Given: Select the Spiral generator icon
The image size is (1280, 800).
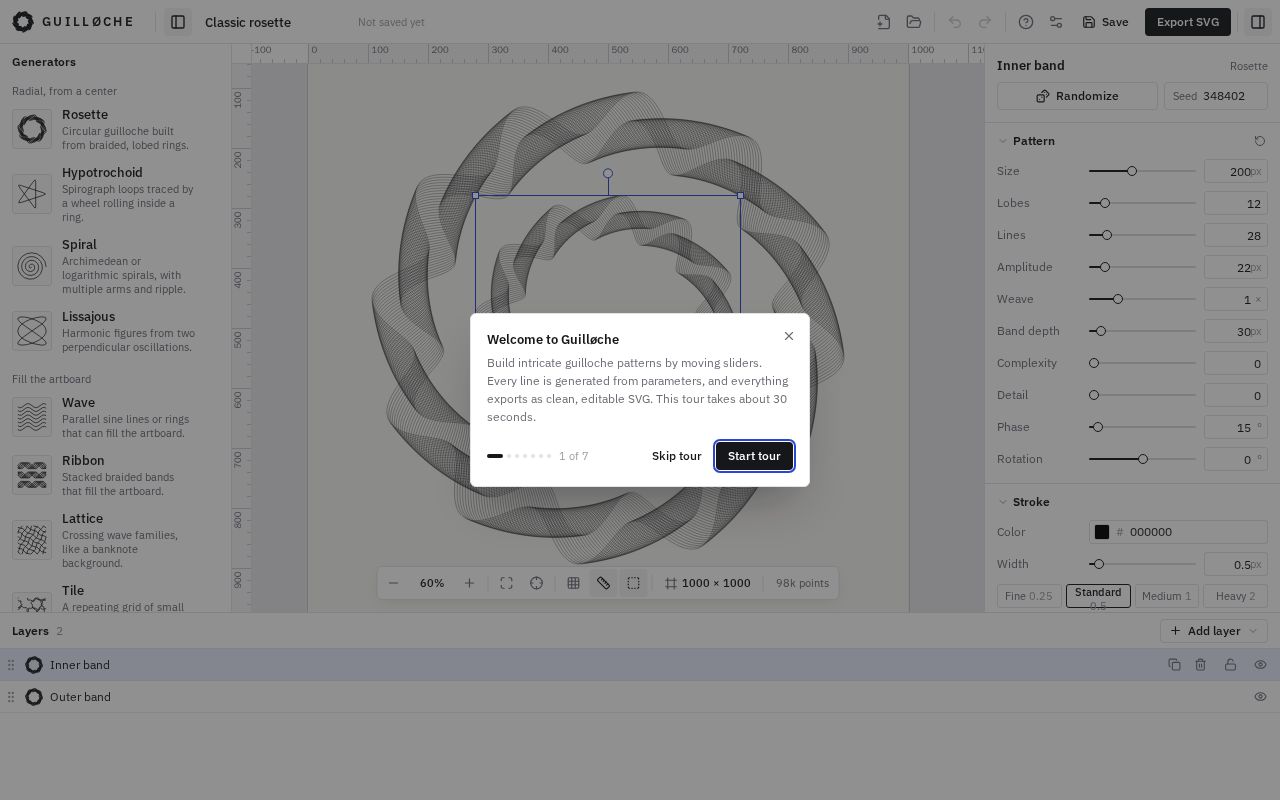Looking at the screenshot, I should (x=32, y=266).
